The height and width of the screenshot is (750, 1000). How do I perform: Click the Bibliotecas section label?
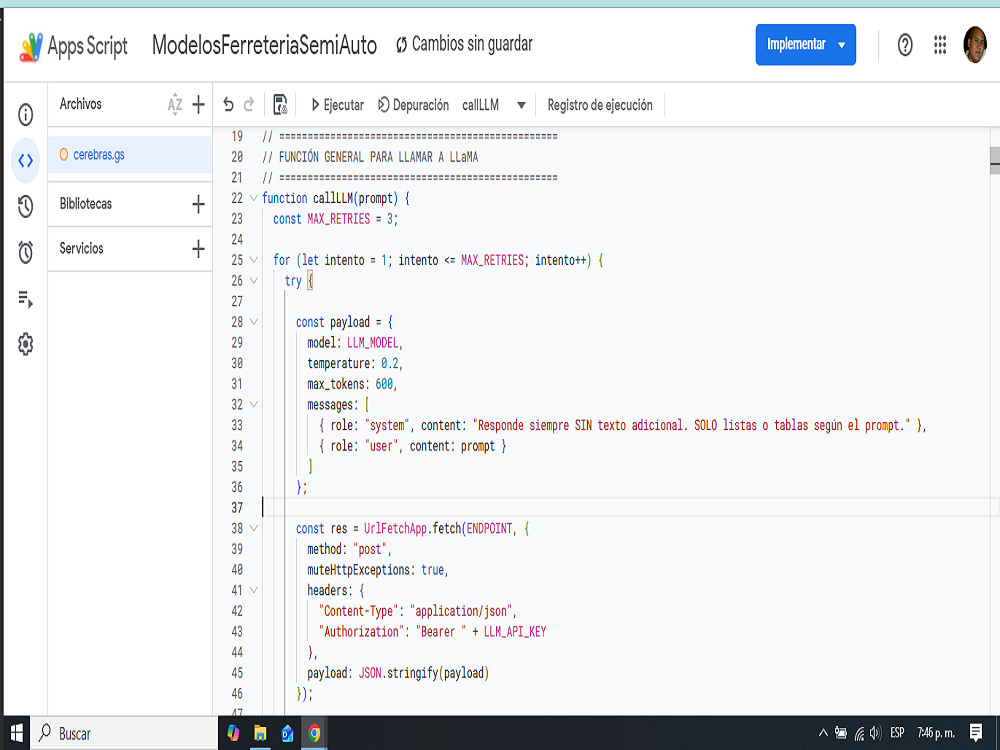85,204
